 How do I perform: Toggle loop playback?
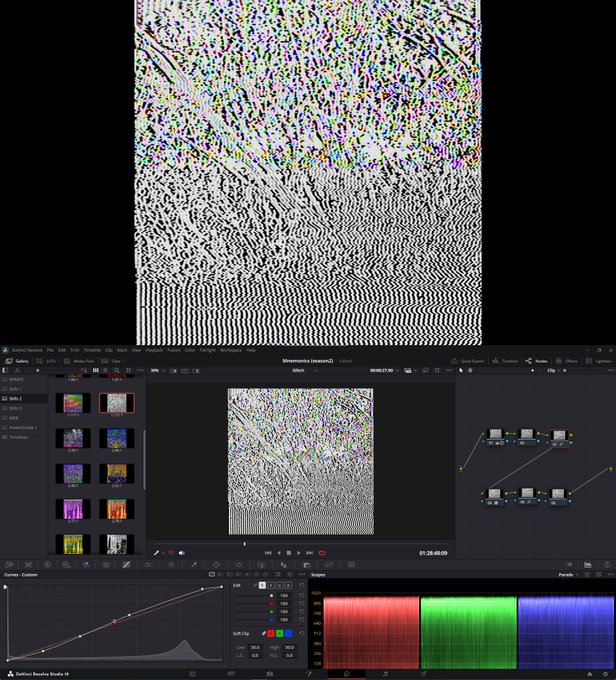point(322,552)
